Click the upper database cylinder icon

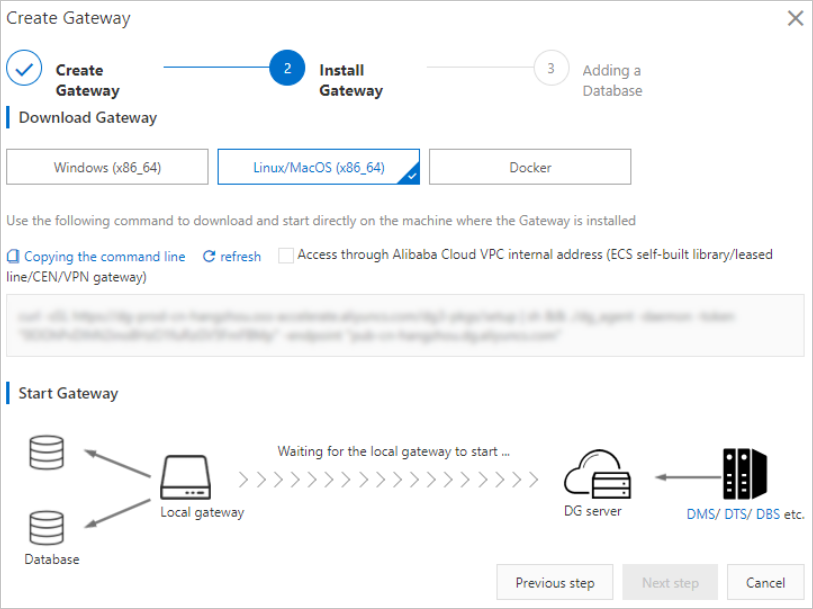pyautogui.click(x=47, y=452)
